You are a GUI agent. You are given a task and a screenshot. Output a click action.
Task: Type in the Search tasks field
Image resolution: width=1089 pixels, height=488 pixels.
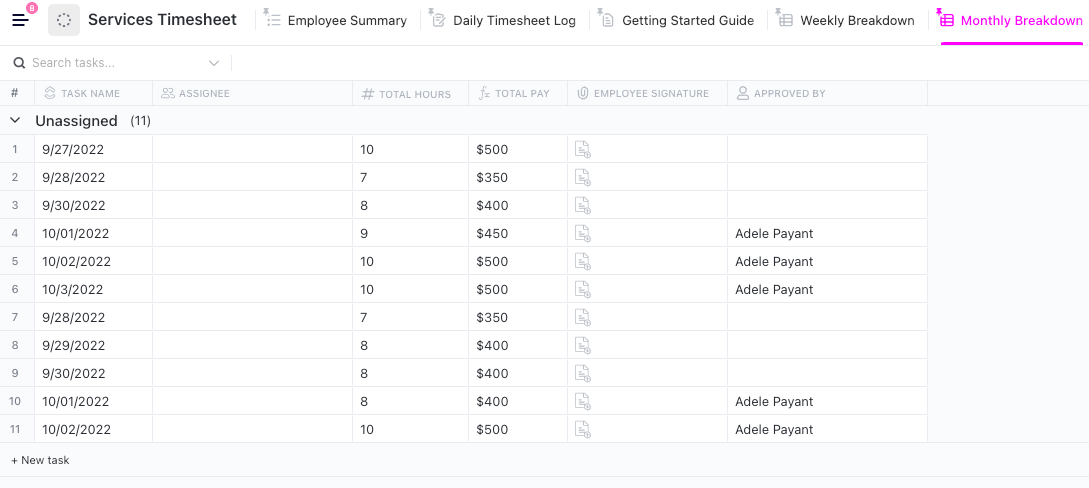pos(115,63)
